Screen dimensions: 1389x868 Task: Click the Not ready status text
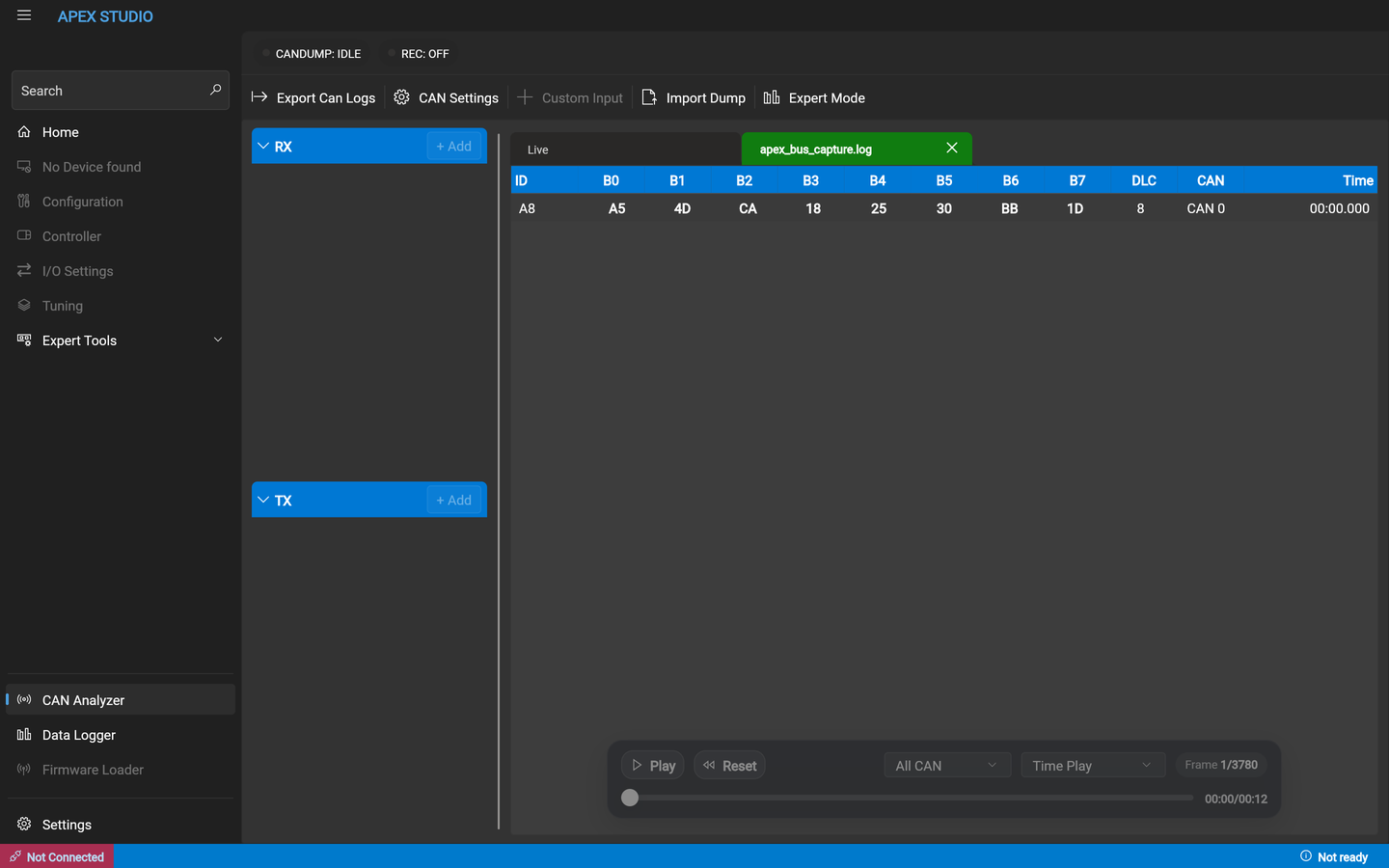[x=1343, y=857]
